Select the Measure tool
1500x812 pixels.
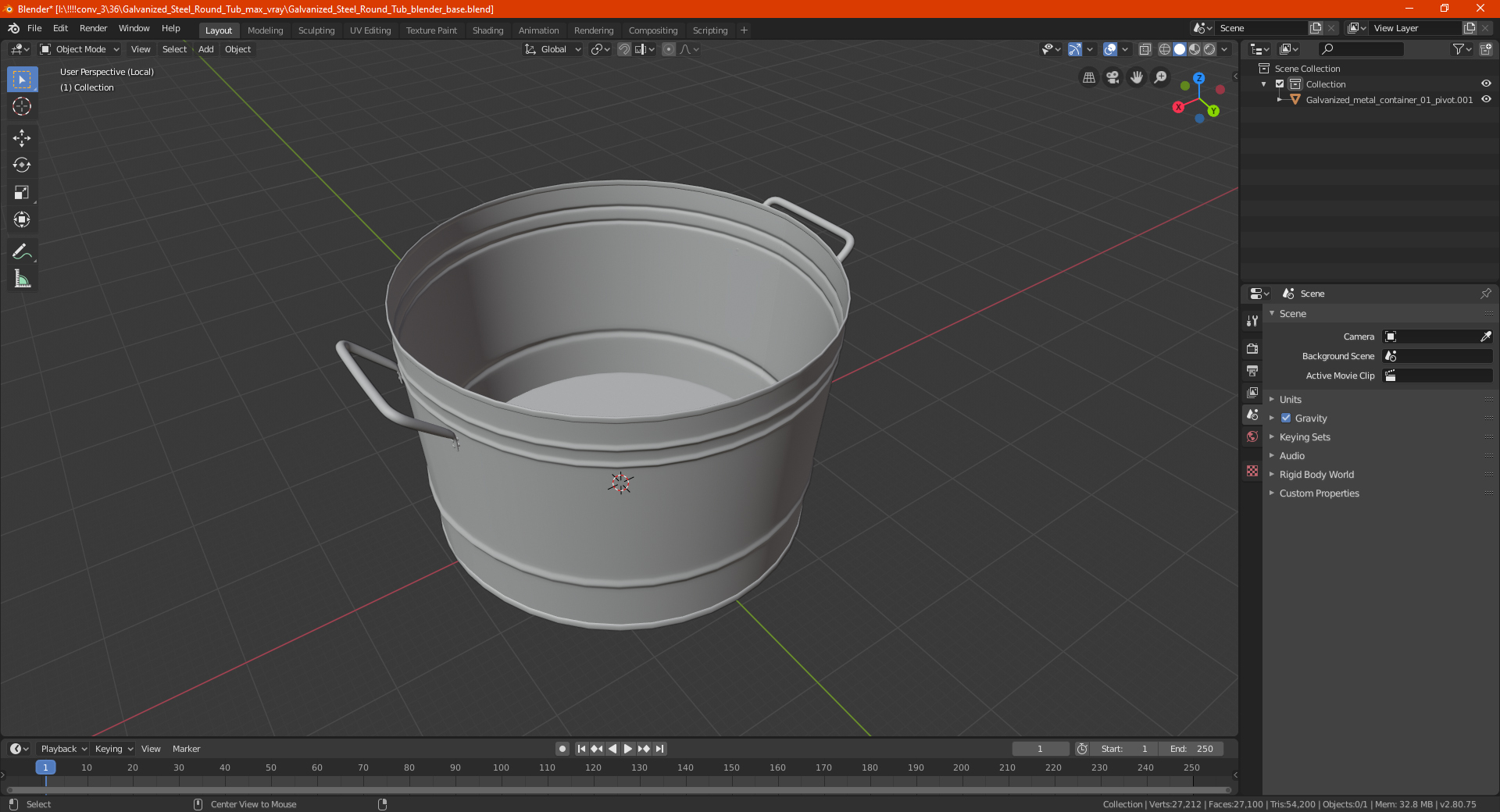click(x=22, y=279)
